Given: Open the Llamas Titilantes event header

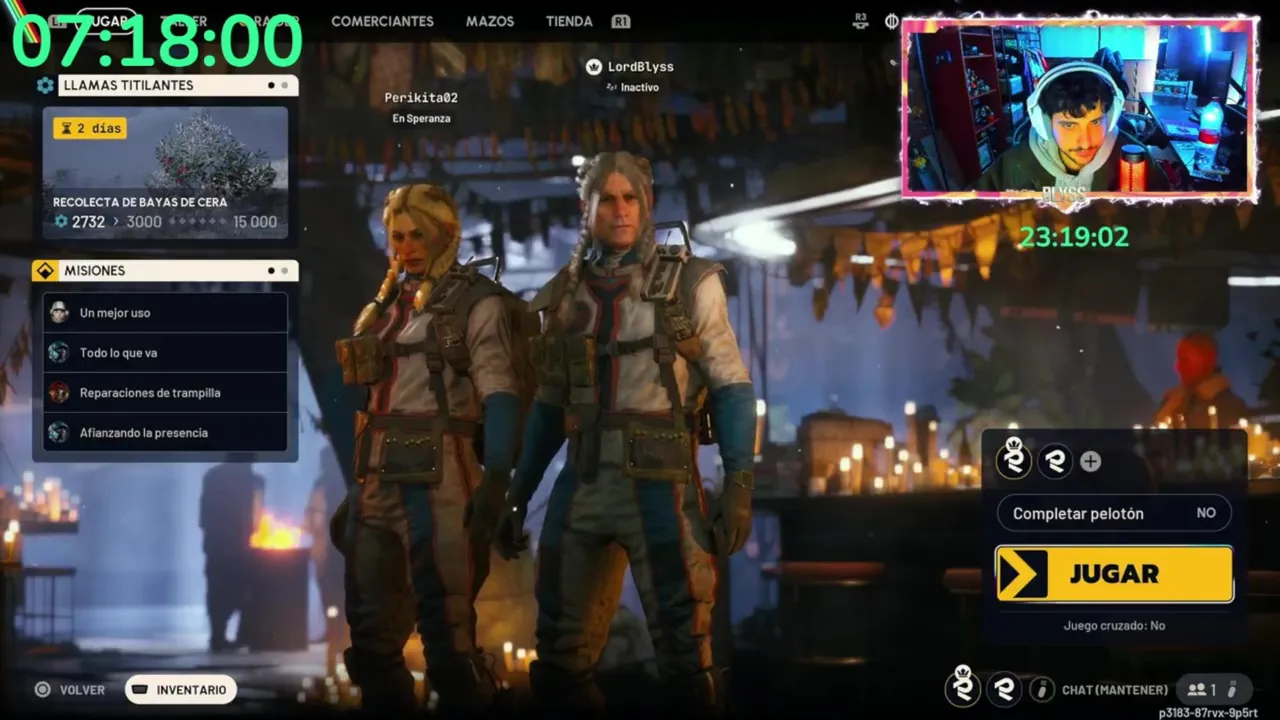Looking at the screenshot, I should pyautogui.click(x=178, y=85).
